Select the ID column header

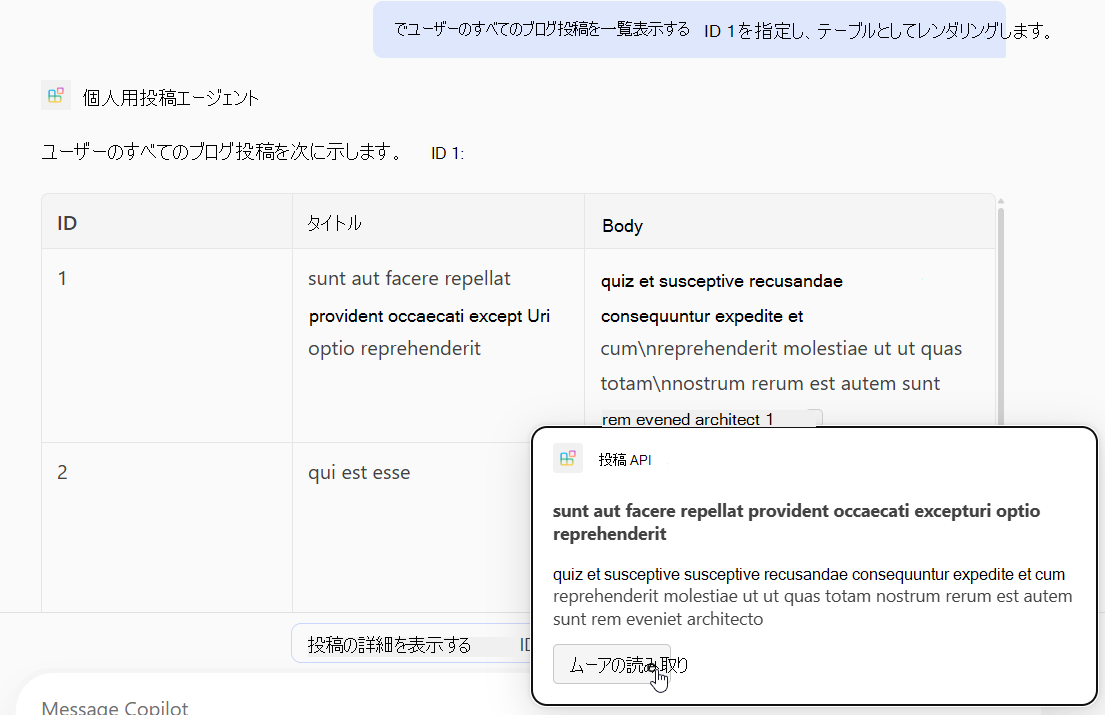pos(66,222)
